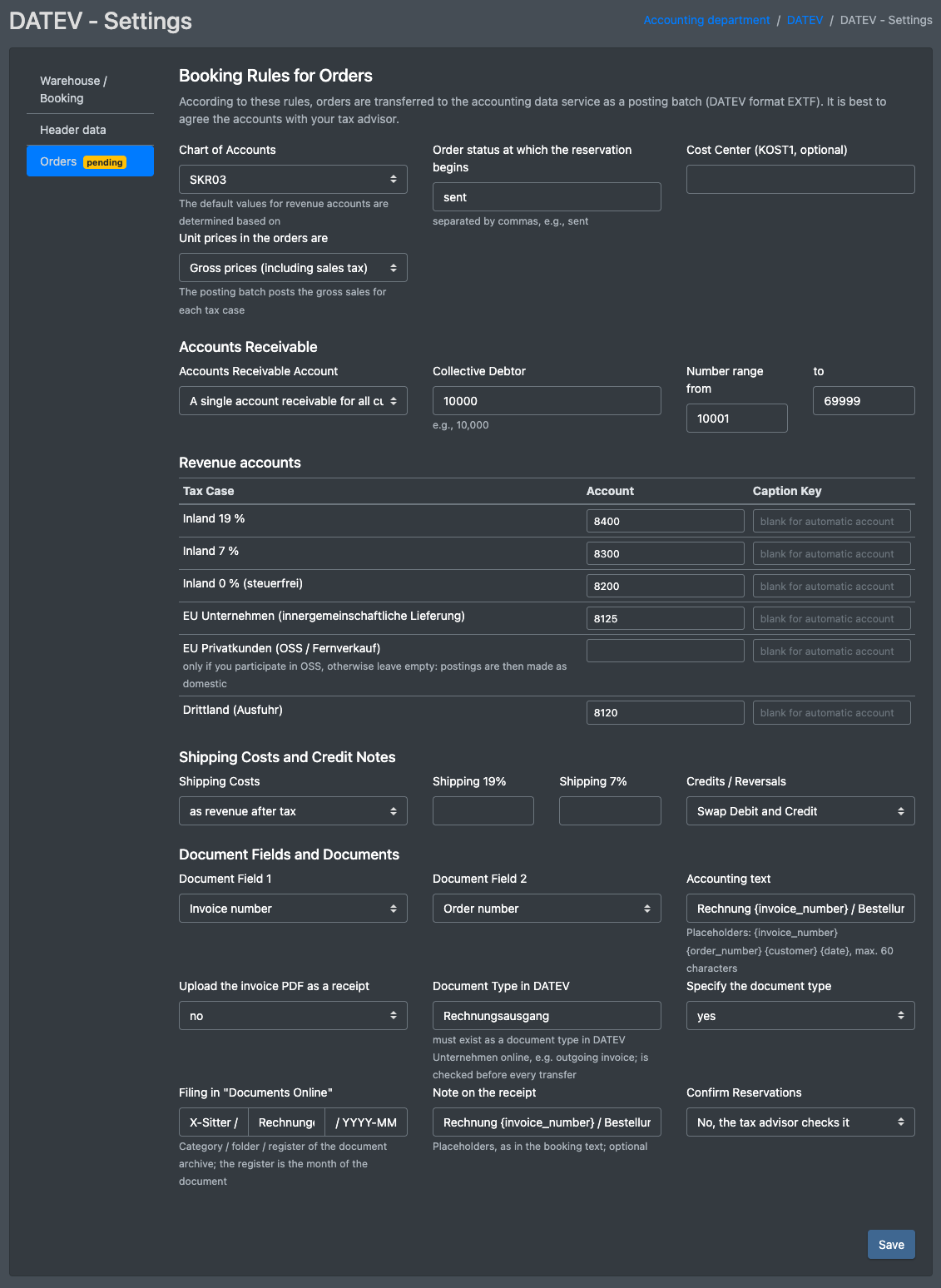Edit the EU Unternehmen account field 8125
The height and width of the screenshot is (1288, 941).
click(665, 619)
